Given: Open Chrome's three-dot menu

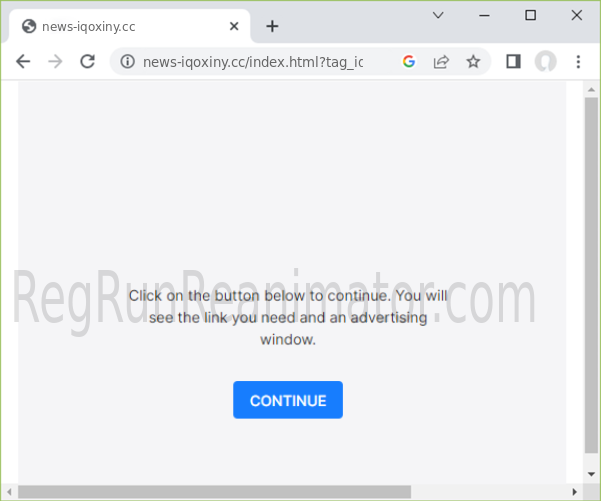Looking at the screenshot, I should tap(578, 62).
